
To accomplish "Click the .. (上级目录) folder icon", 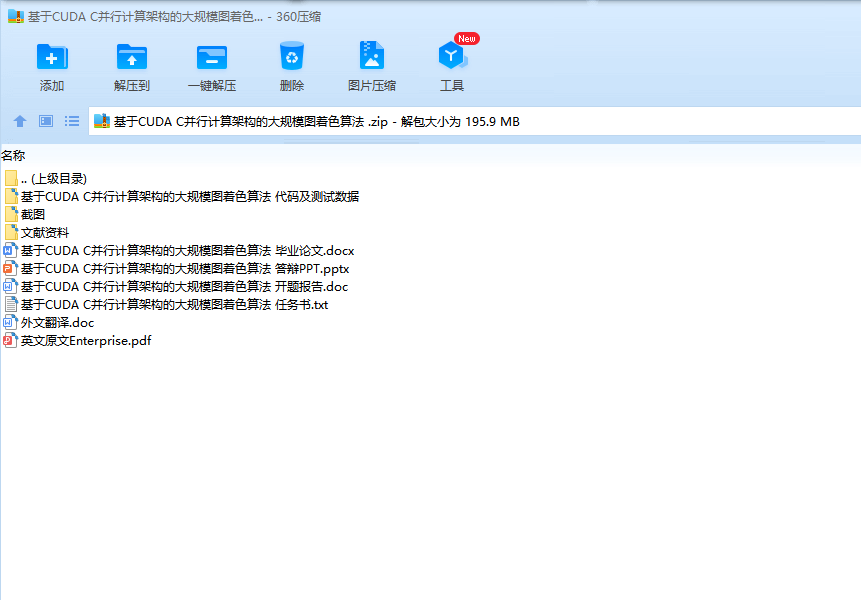I will [11, 178].
